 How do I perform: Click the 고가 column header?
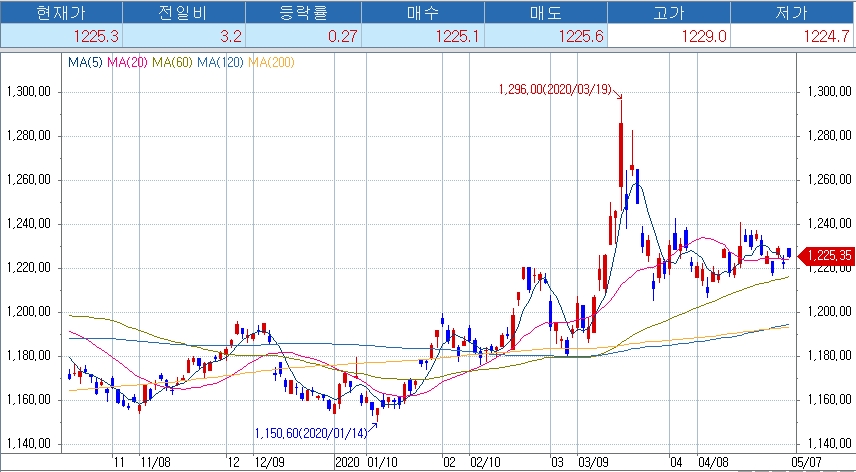click(669, 13)
